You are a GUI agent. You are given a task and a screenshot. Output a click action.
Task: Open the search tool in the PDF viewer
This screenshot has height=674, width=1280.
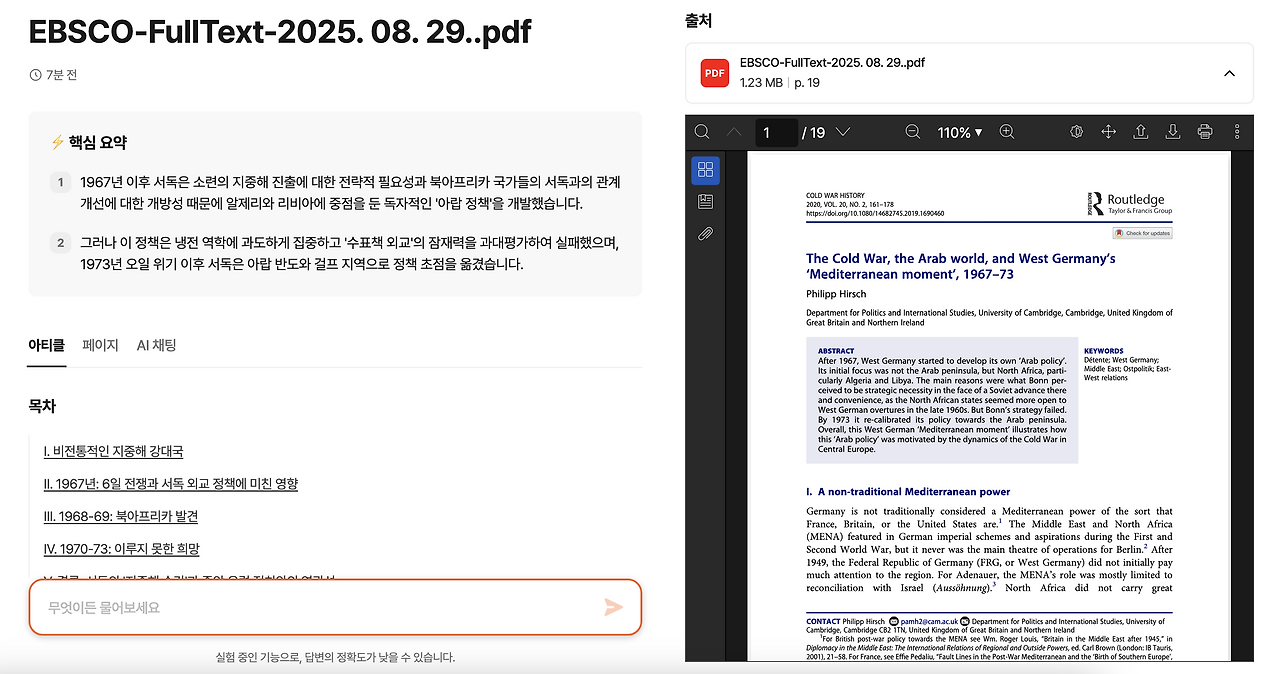coord(702,131)
